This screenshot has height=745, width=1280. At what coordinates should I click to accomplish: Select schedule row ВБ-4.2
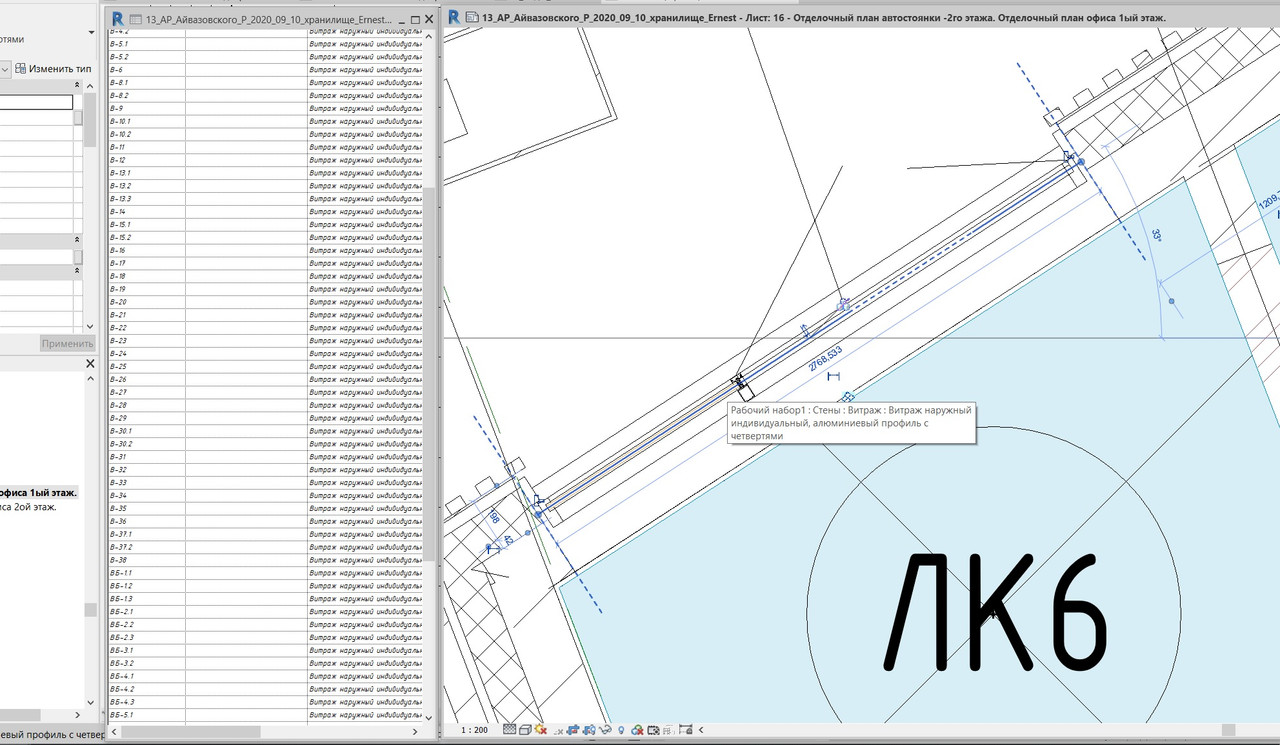coord(265,689)
